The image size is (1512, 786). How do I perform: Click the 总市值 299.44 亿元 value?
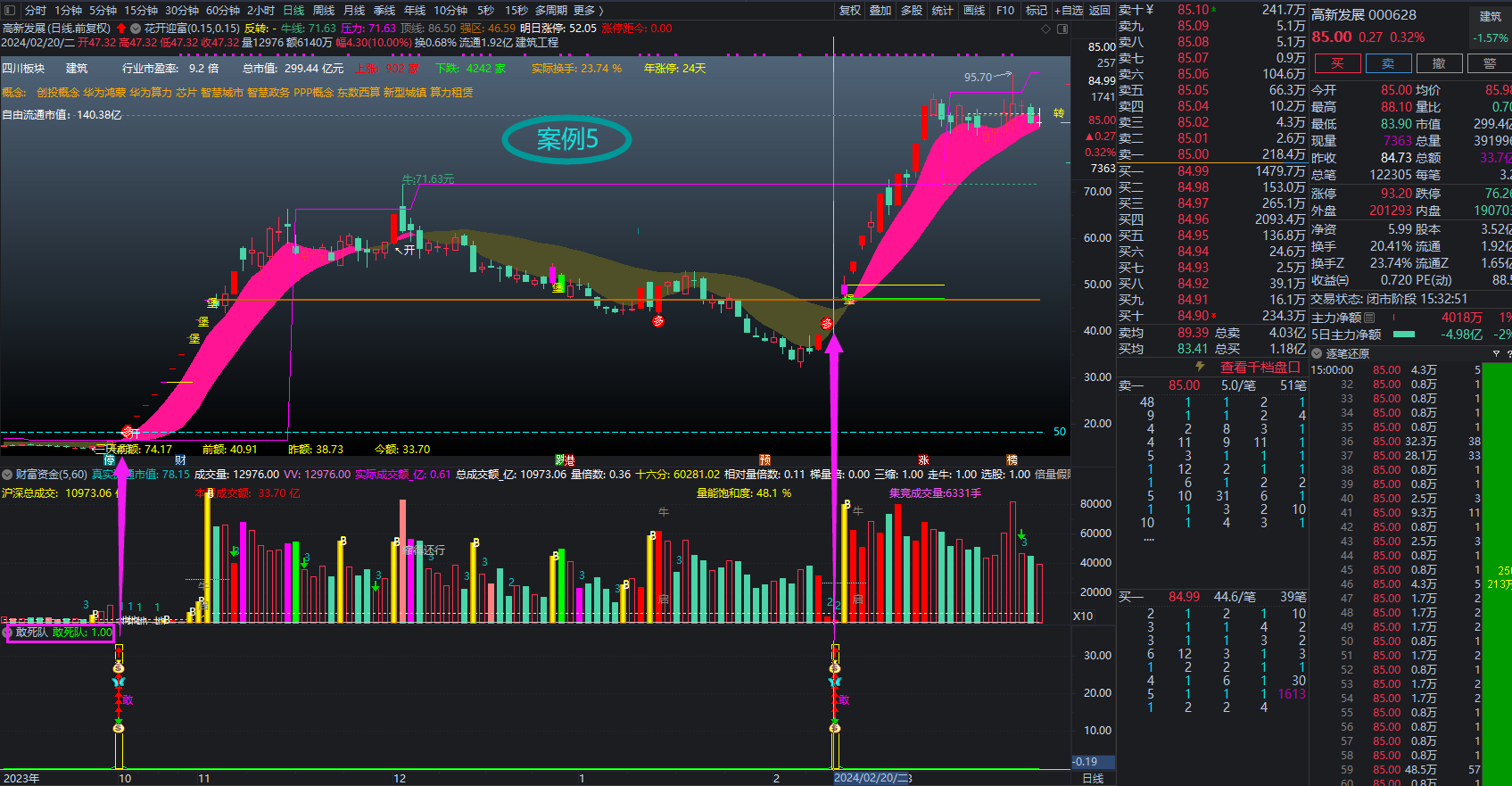pyautogui.click(x=293, y=69)
